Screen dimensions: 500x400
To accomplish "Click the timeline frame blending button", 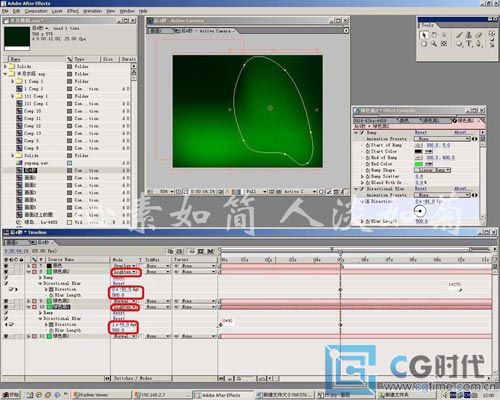I will tap(201, 251).
